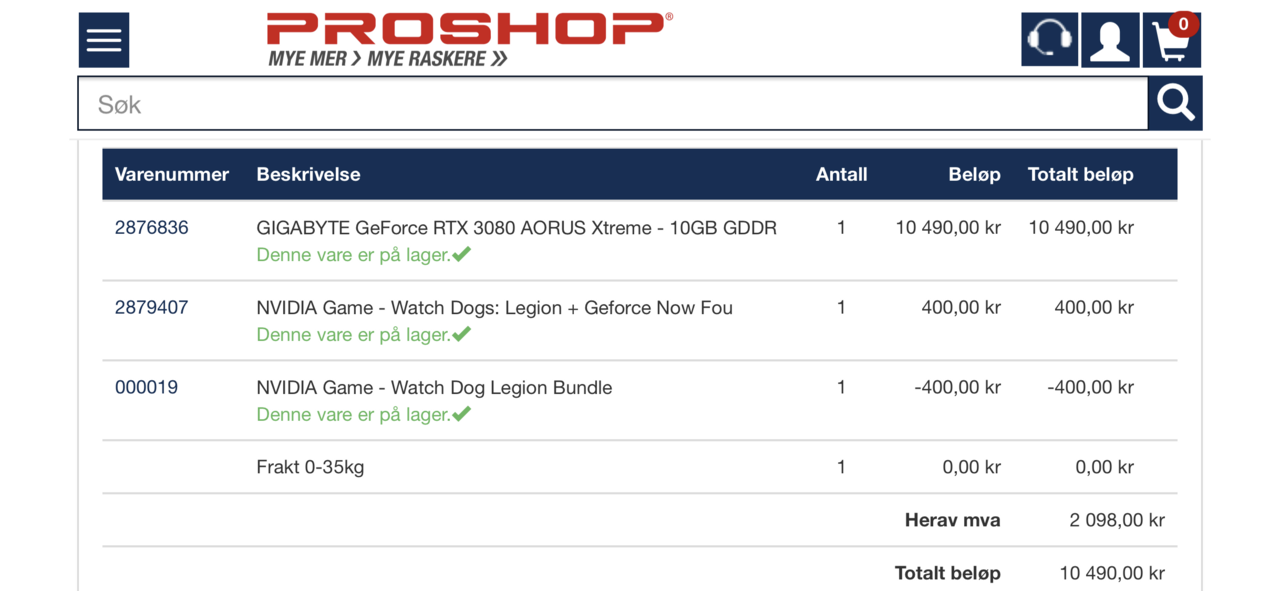The width and height of the screenshot is (1280, 591).
Task: Click the Antall column header
Action: [x=841, y=174]
